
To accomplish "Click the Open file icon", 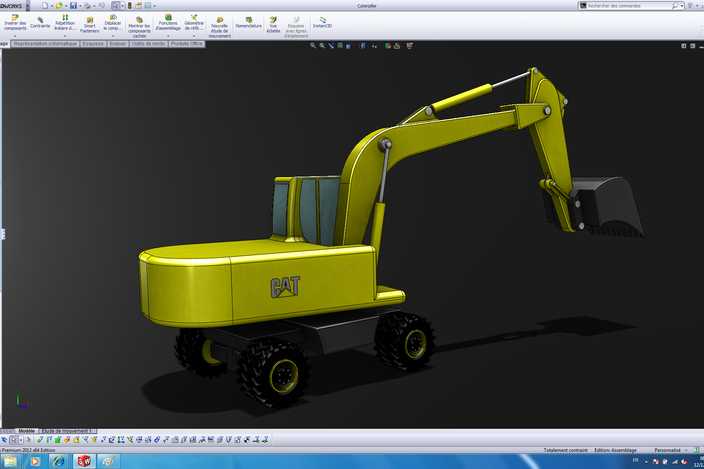I will pos(59,5).
